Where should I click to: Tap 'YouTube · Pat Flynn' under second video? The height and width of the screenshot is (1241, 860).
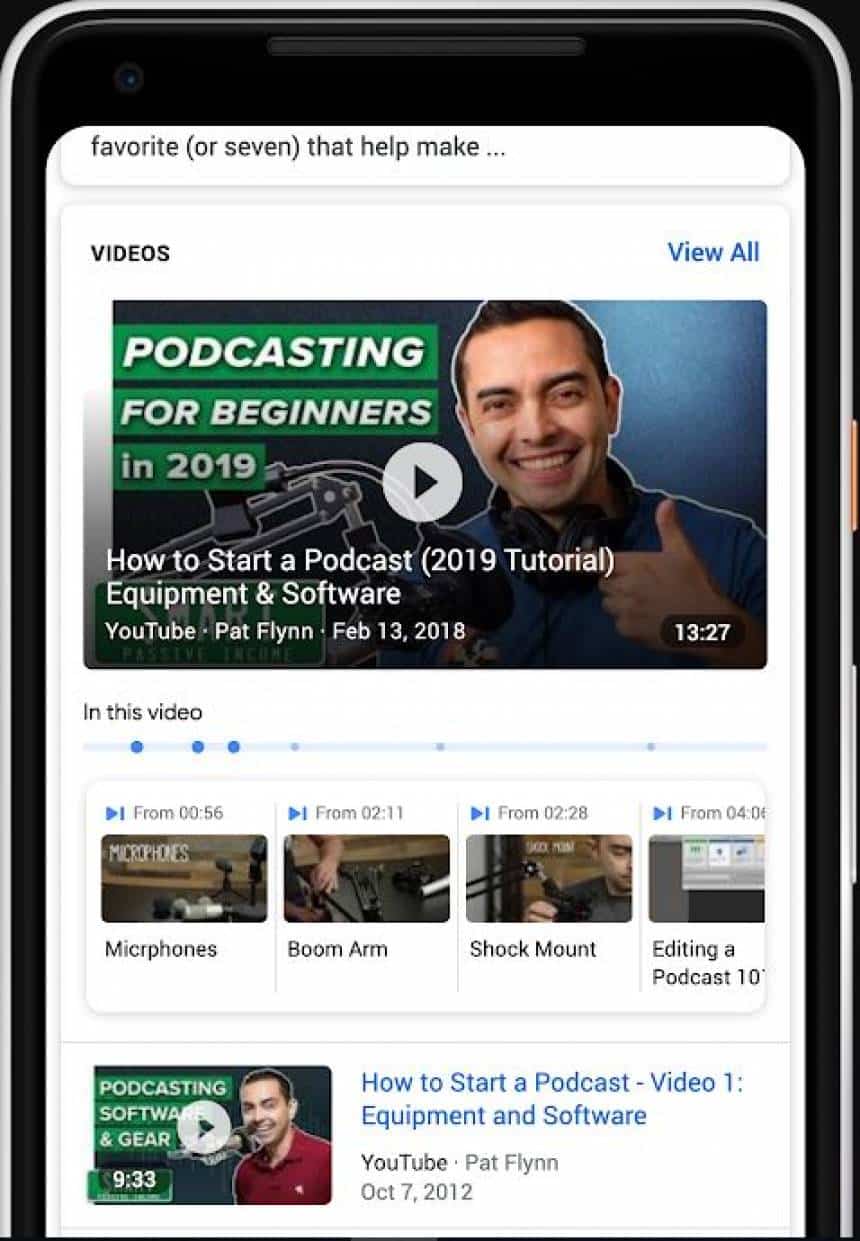coord(460,1162)
